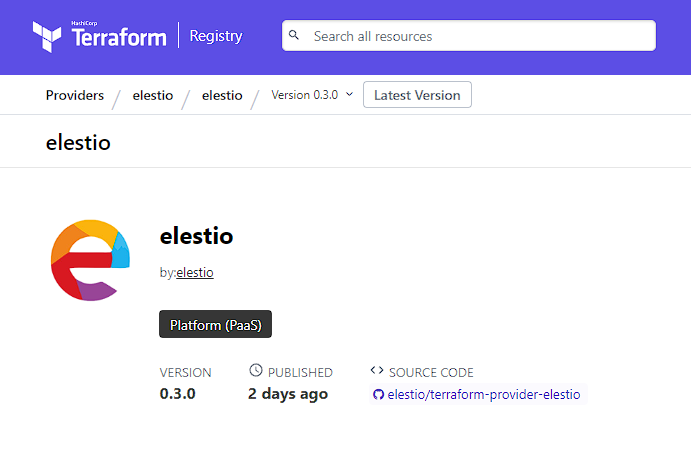Click the clock icon beside Published
Image resolution: width=691 pixels, height=451 pixels.
tap(256, 371)
